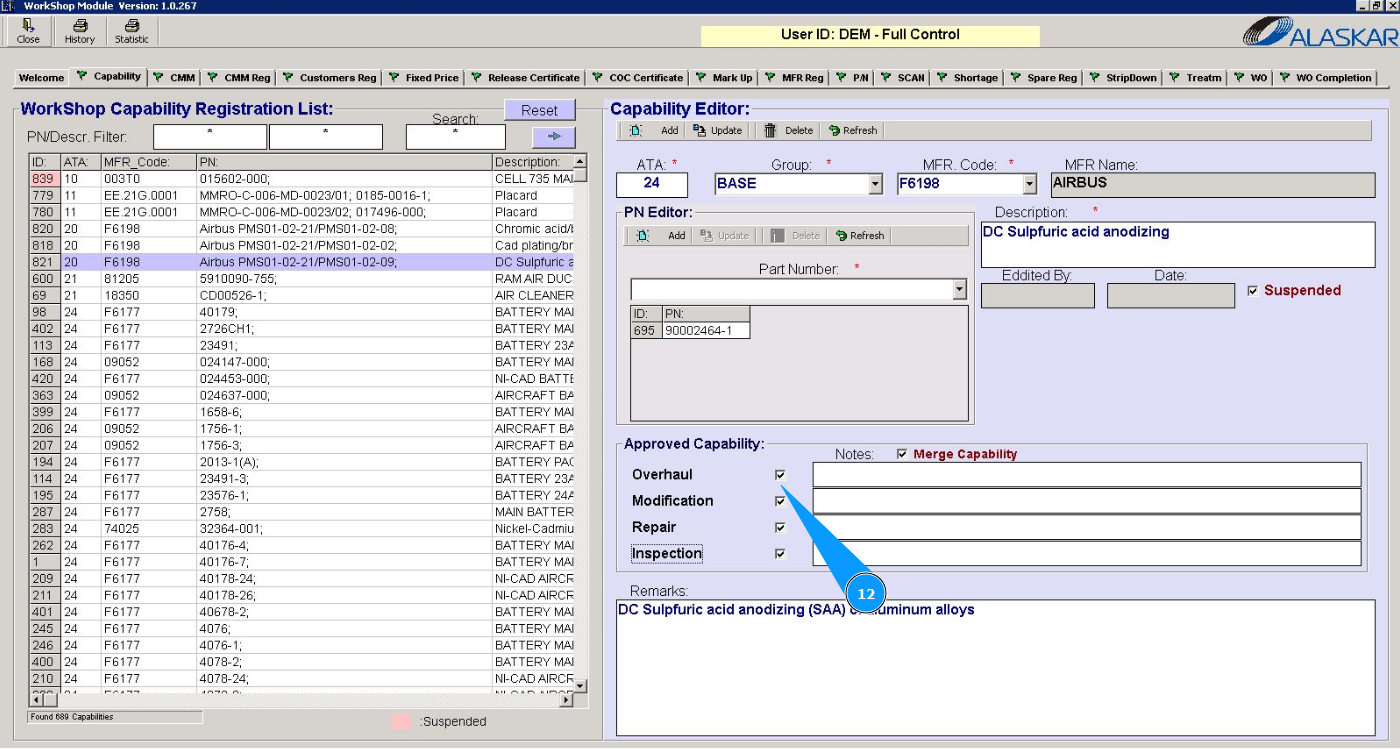Click the capability list scroll-right arrow

click(x=566, y=700)
